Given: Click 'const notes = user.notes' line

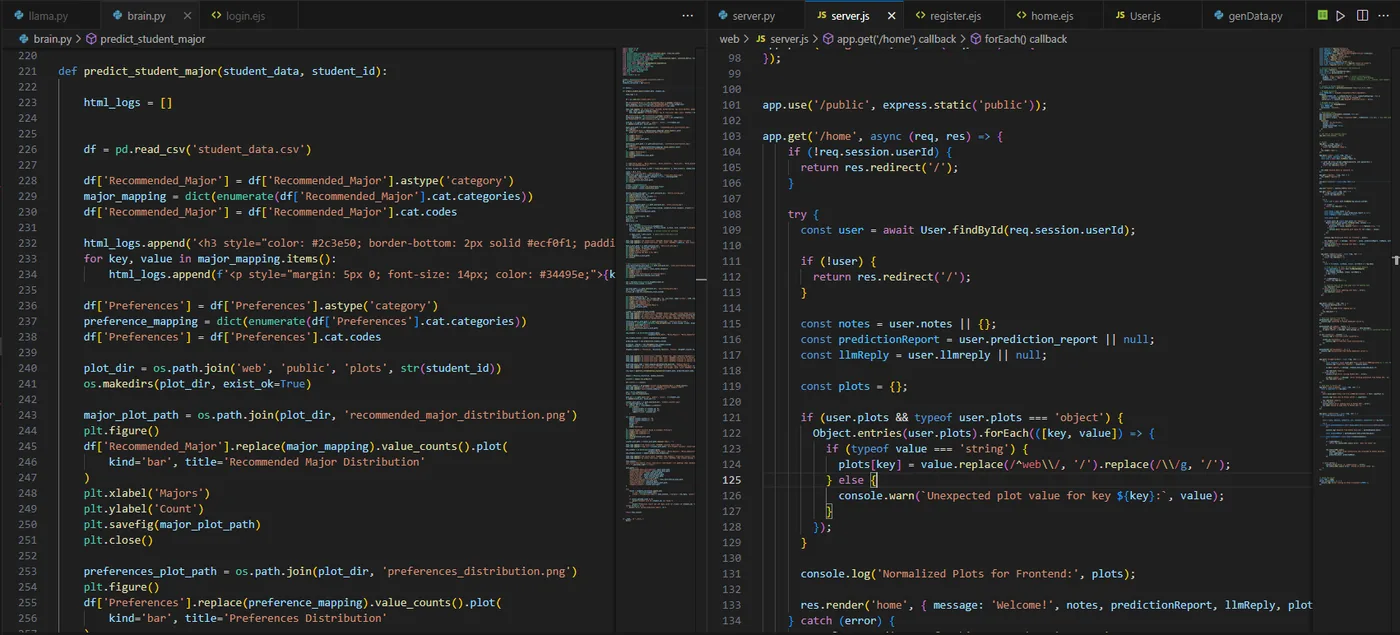Looking at the screenshot, I should pos(899,324).
